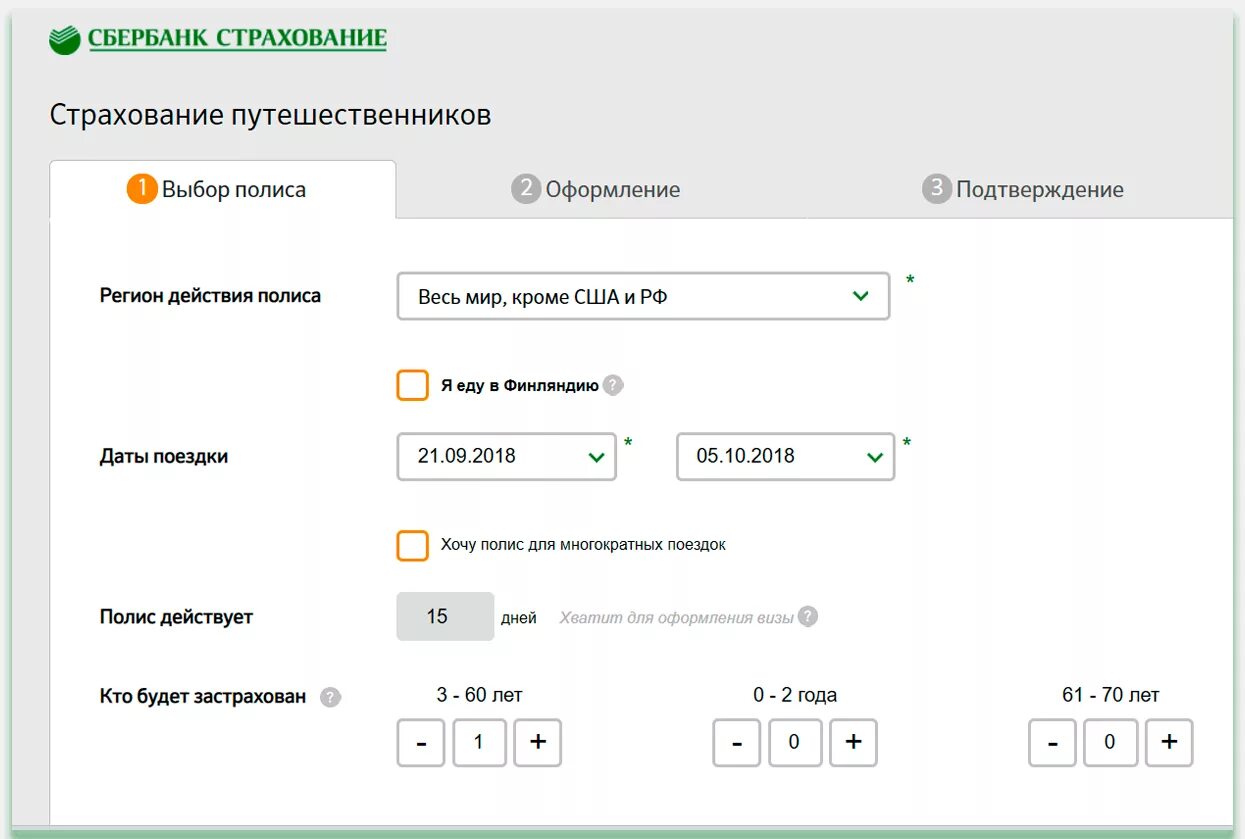
Task: Open help icon next to Хватит для оформления визы
Action: (x=808, y=617)
